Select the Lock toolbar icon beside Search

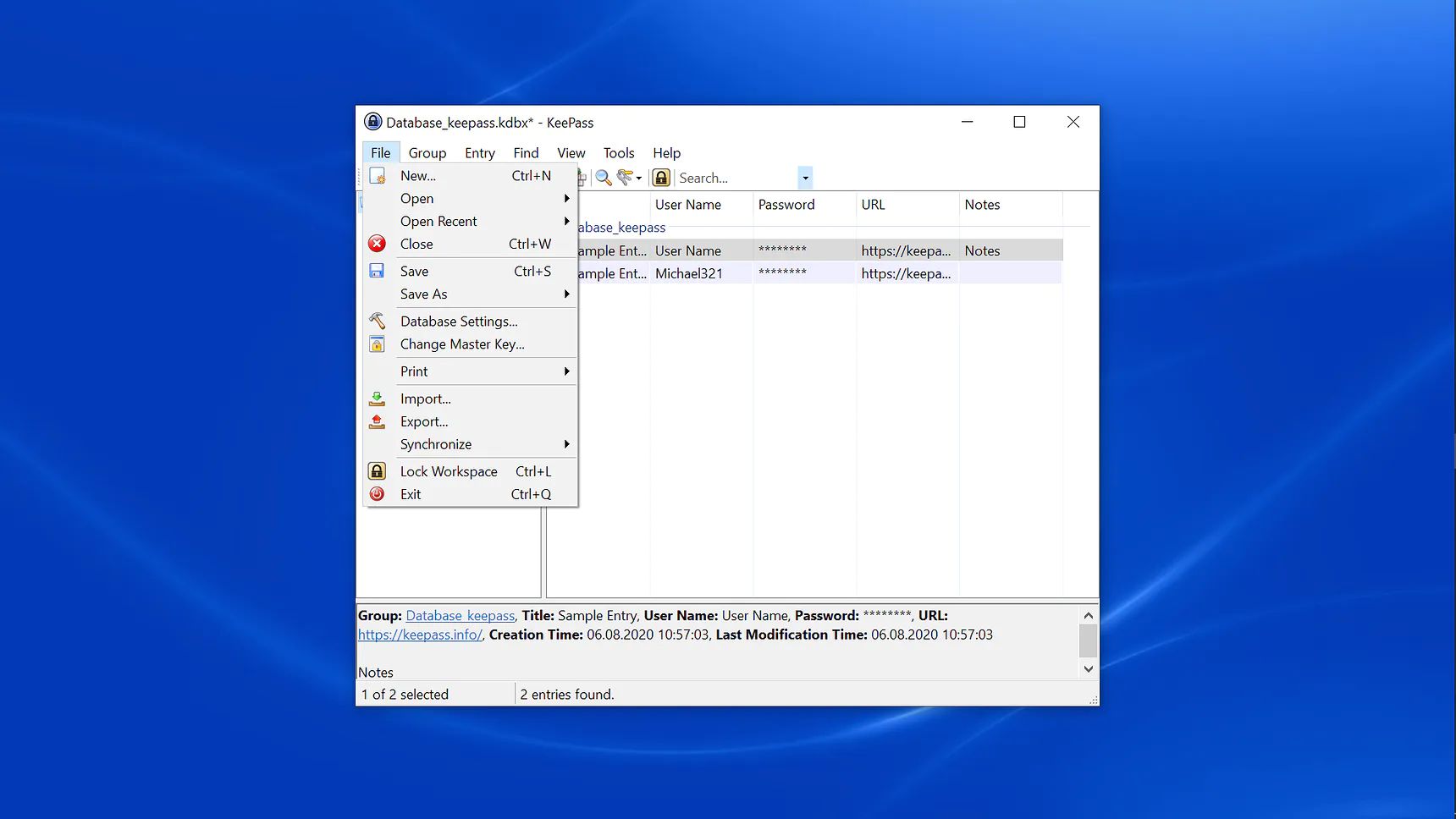coord(661,178)
